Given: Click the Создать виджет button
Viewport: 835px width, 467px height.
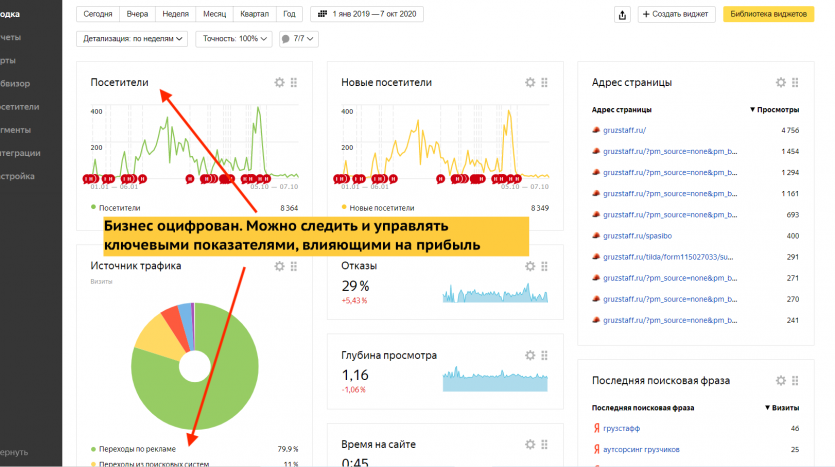Looking at the screenshot, I should [x=676, y=15].
